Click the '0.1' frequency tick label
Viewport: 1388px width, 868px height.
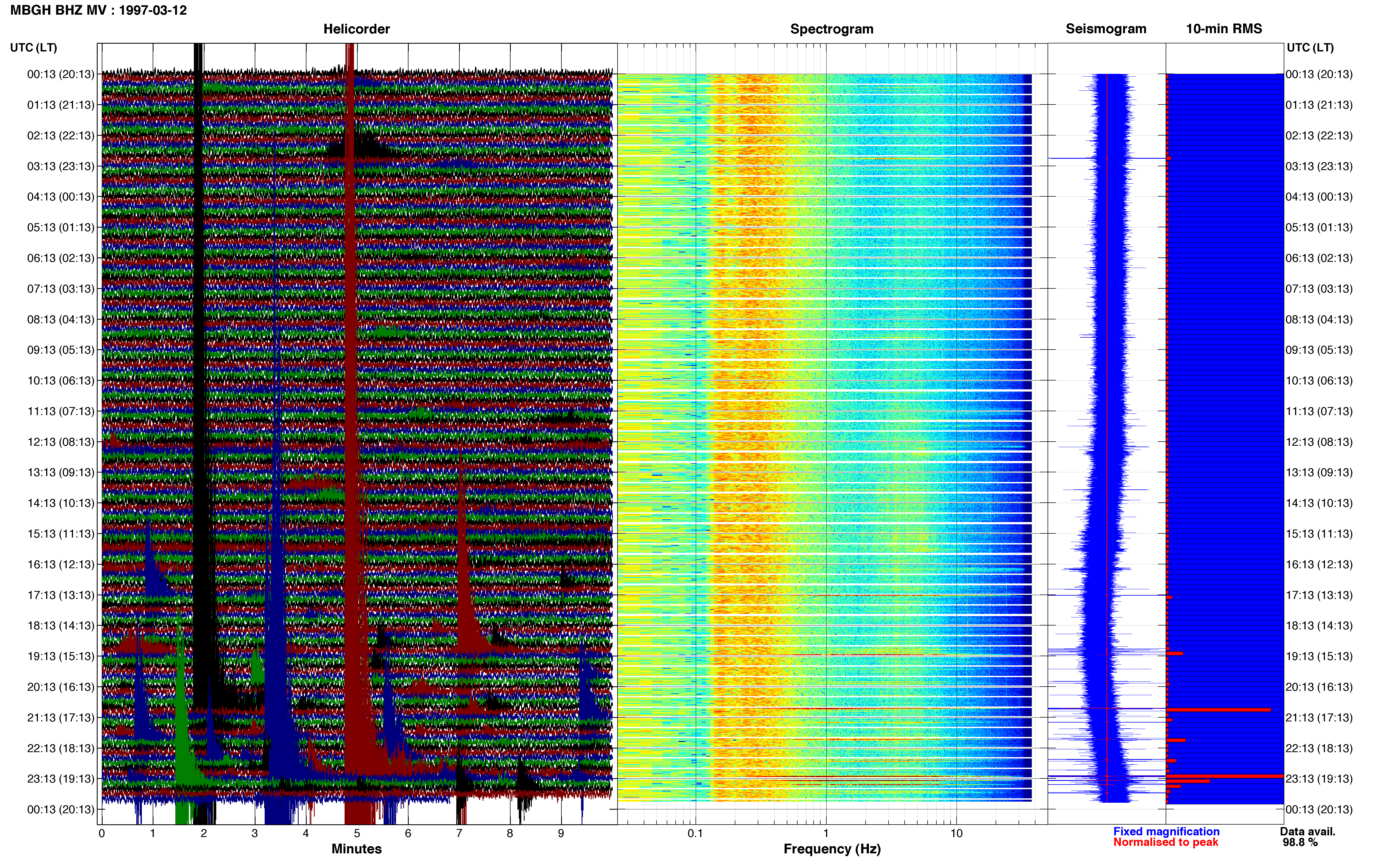(x=695, y=833)
